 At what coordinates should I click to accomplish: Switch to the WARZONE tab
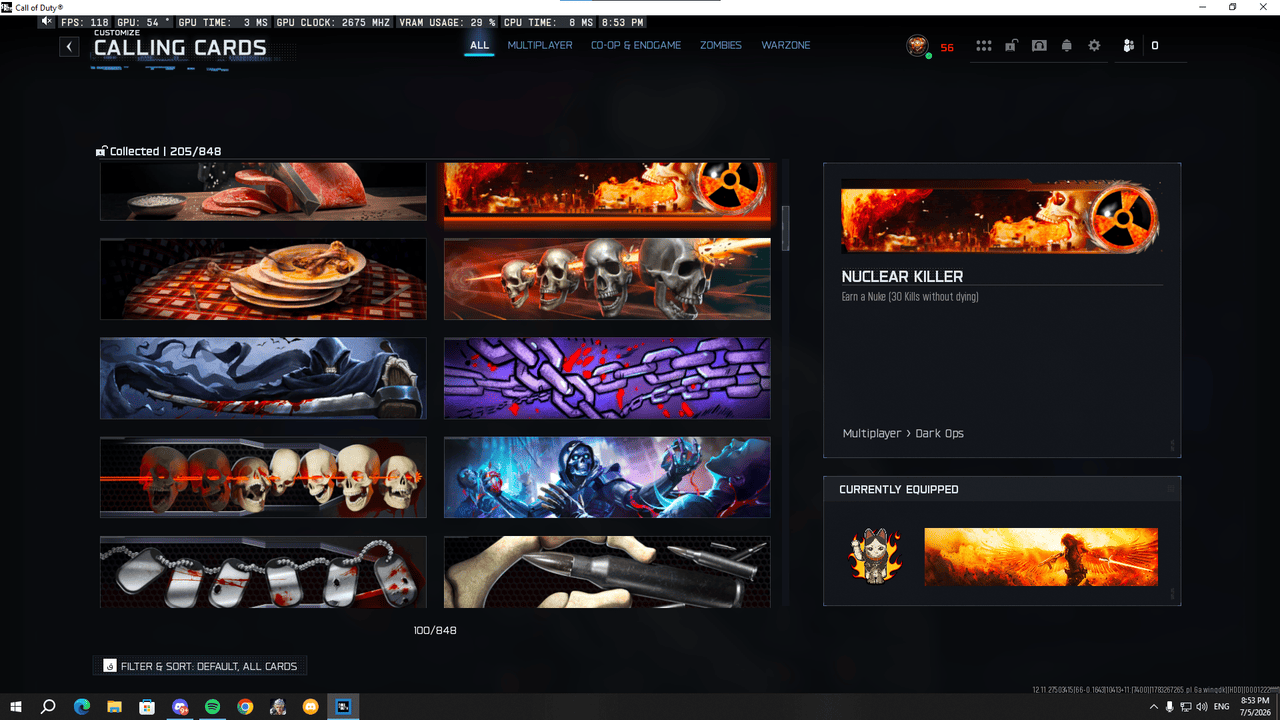[786, 46]
